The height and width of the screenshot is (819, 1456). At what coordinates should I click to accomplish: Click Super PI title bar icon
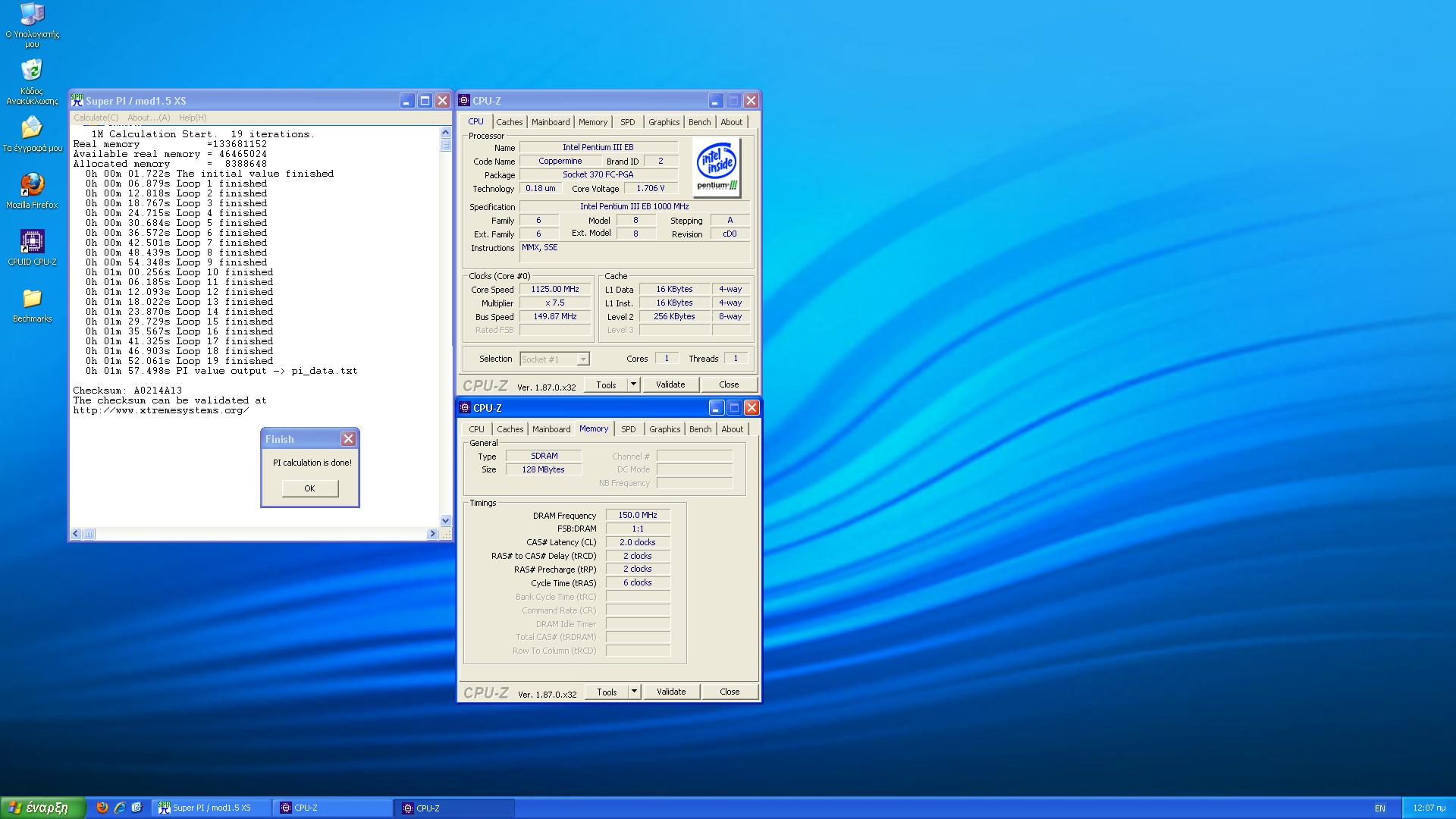pyautogui.click(x=77, y=100)
